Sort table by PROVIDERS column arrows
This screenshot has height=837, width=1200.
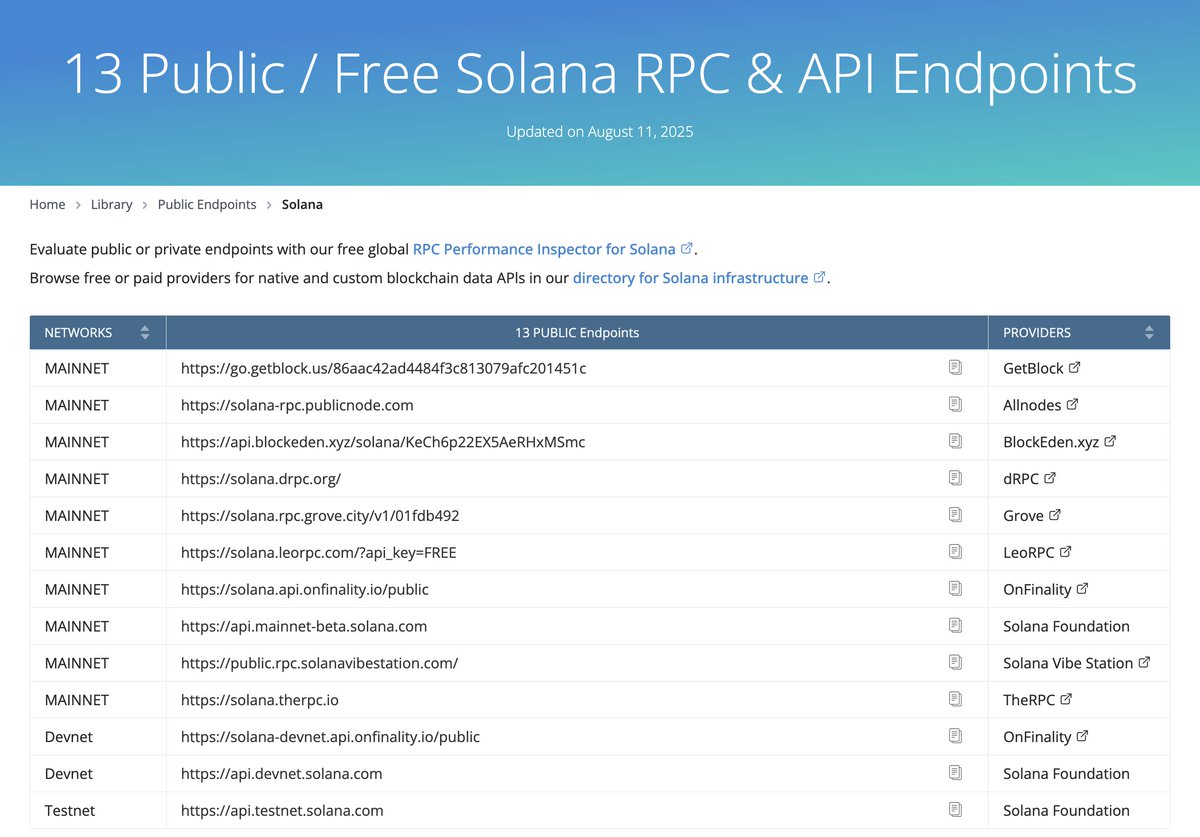tap(1149, 332)
